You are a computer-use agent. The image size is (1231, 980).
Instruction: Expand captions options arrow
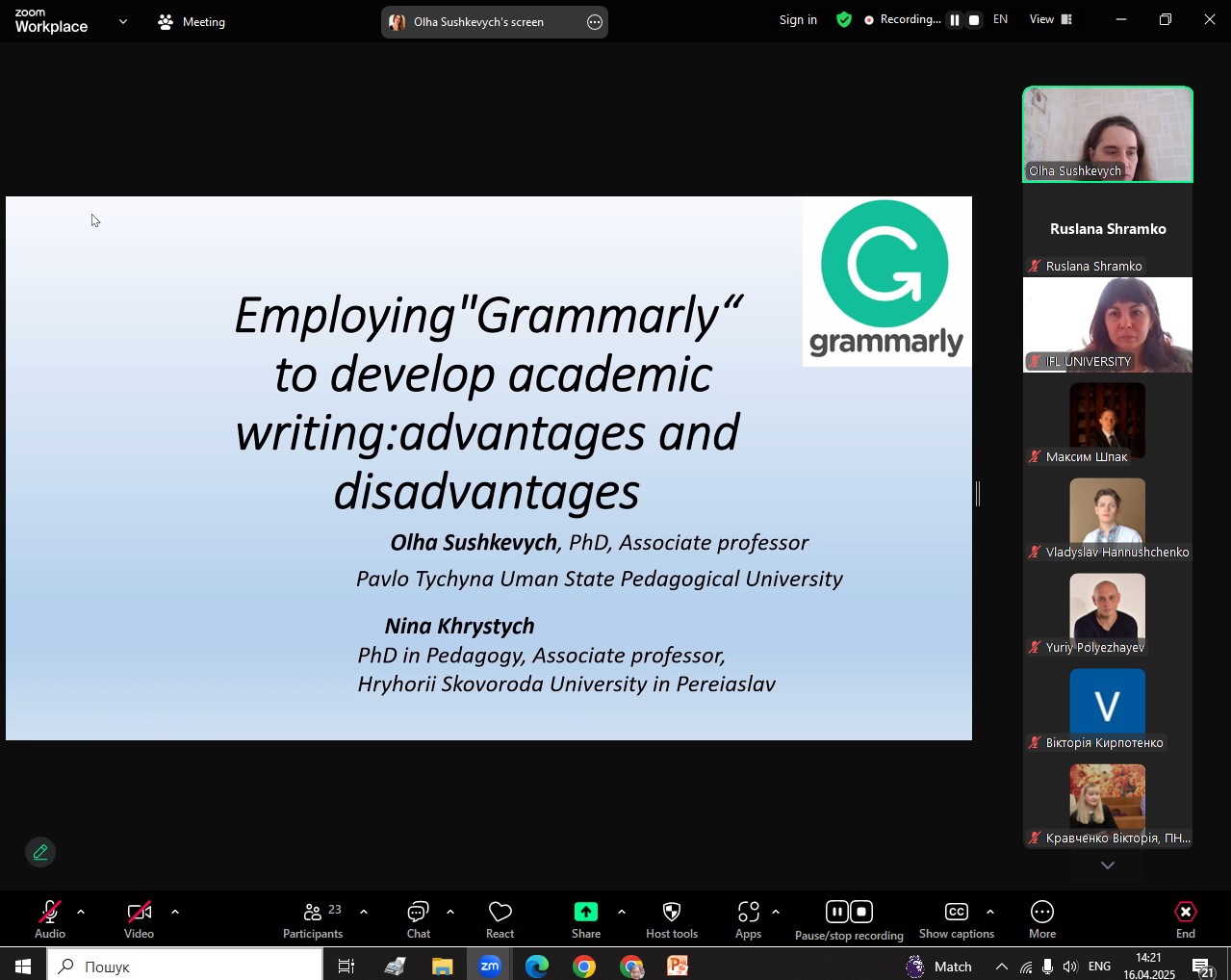coord(990,912)
